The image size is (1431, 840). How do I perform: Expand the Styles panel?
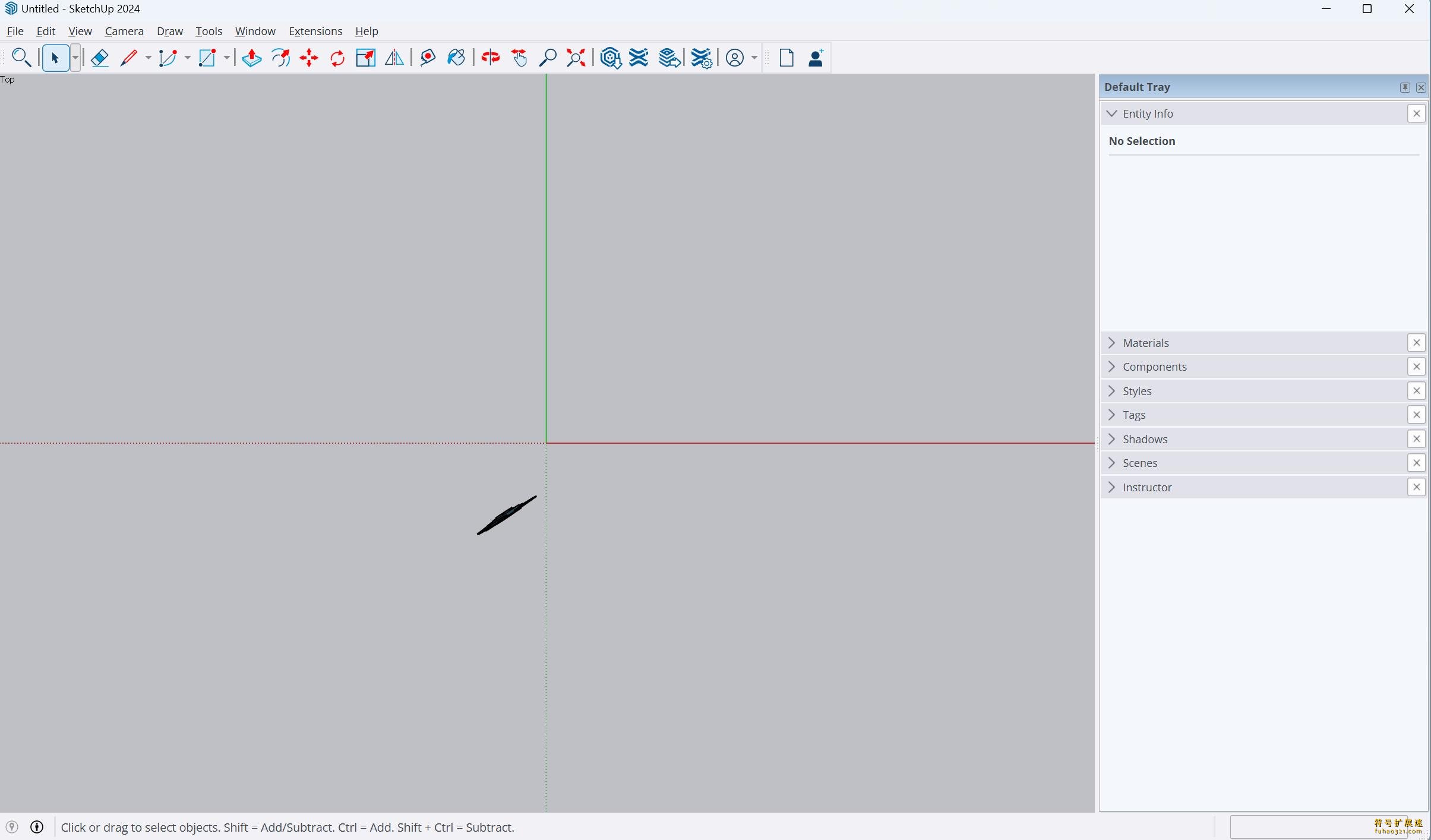coord(1112,391)
